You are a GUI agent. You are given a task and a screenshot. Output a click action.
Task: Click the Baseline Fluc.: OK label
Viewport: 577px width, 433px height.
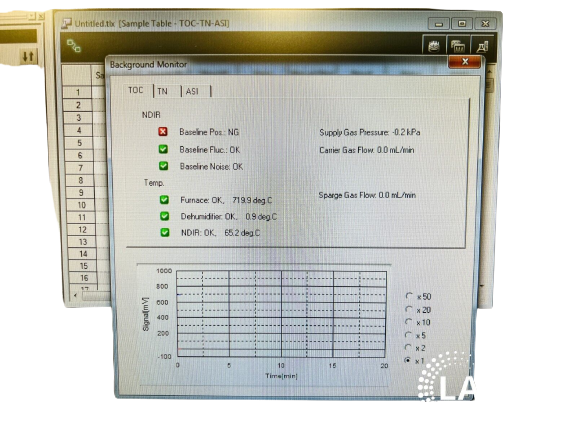click(210, 149)
